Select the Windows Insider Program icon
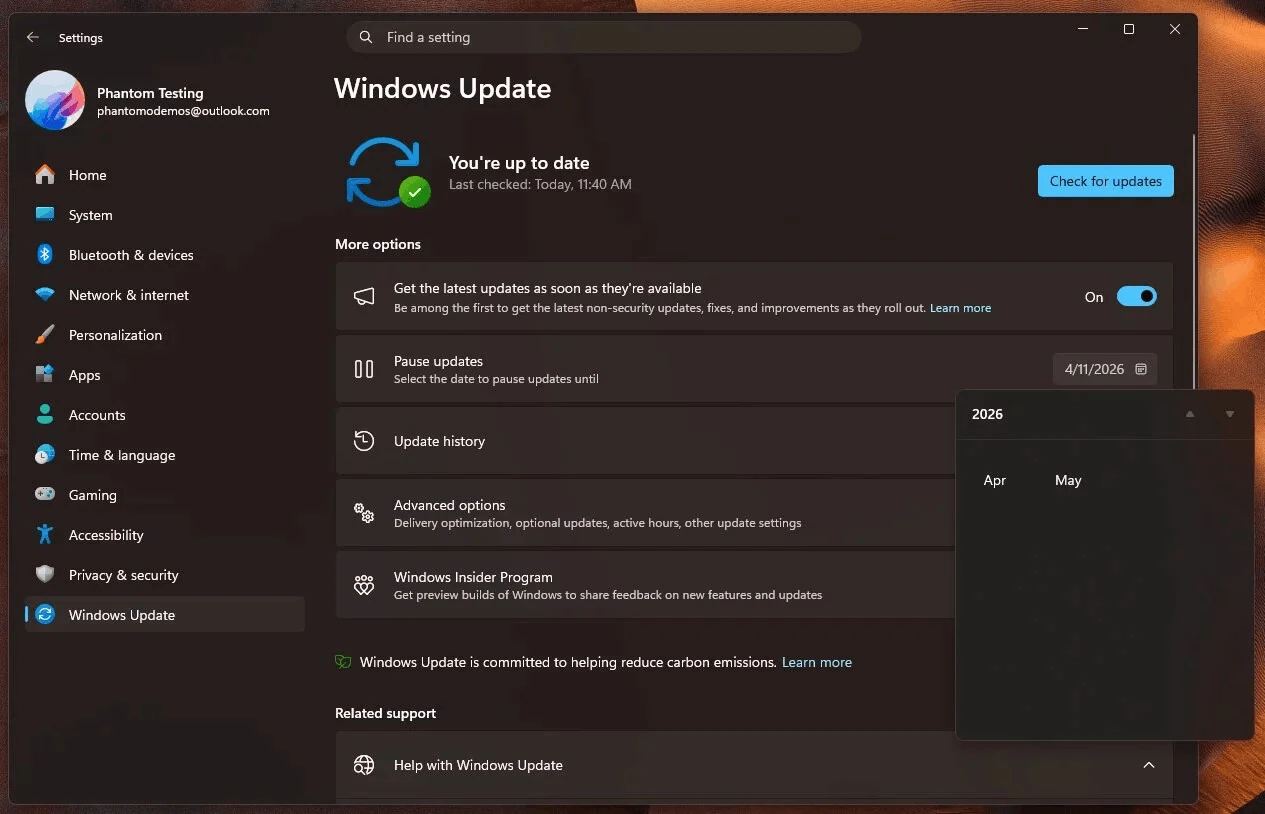 (x=363, y=584)
